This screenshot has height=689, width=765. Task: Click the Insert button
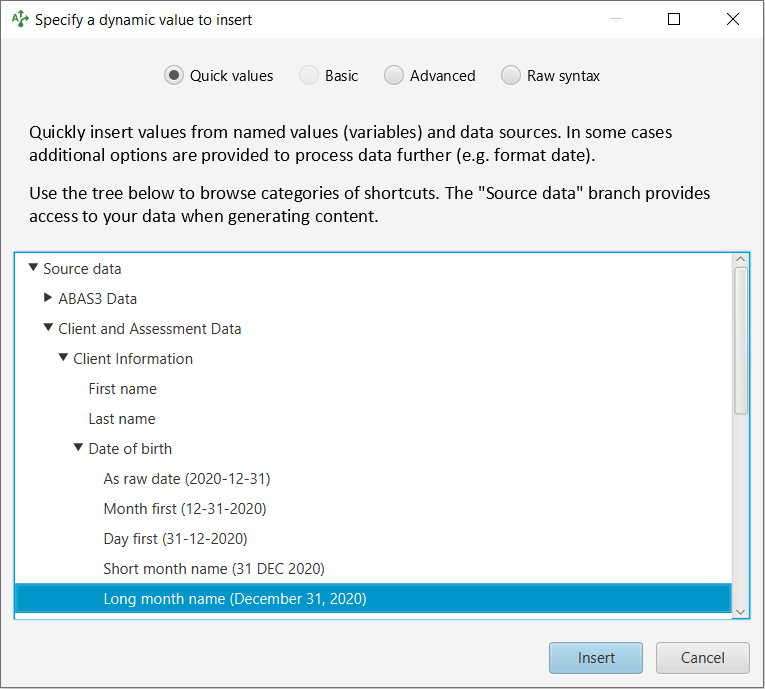coord(596,658)
